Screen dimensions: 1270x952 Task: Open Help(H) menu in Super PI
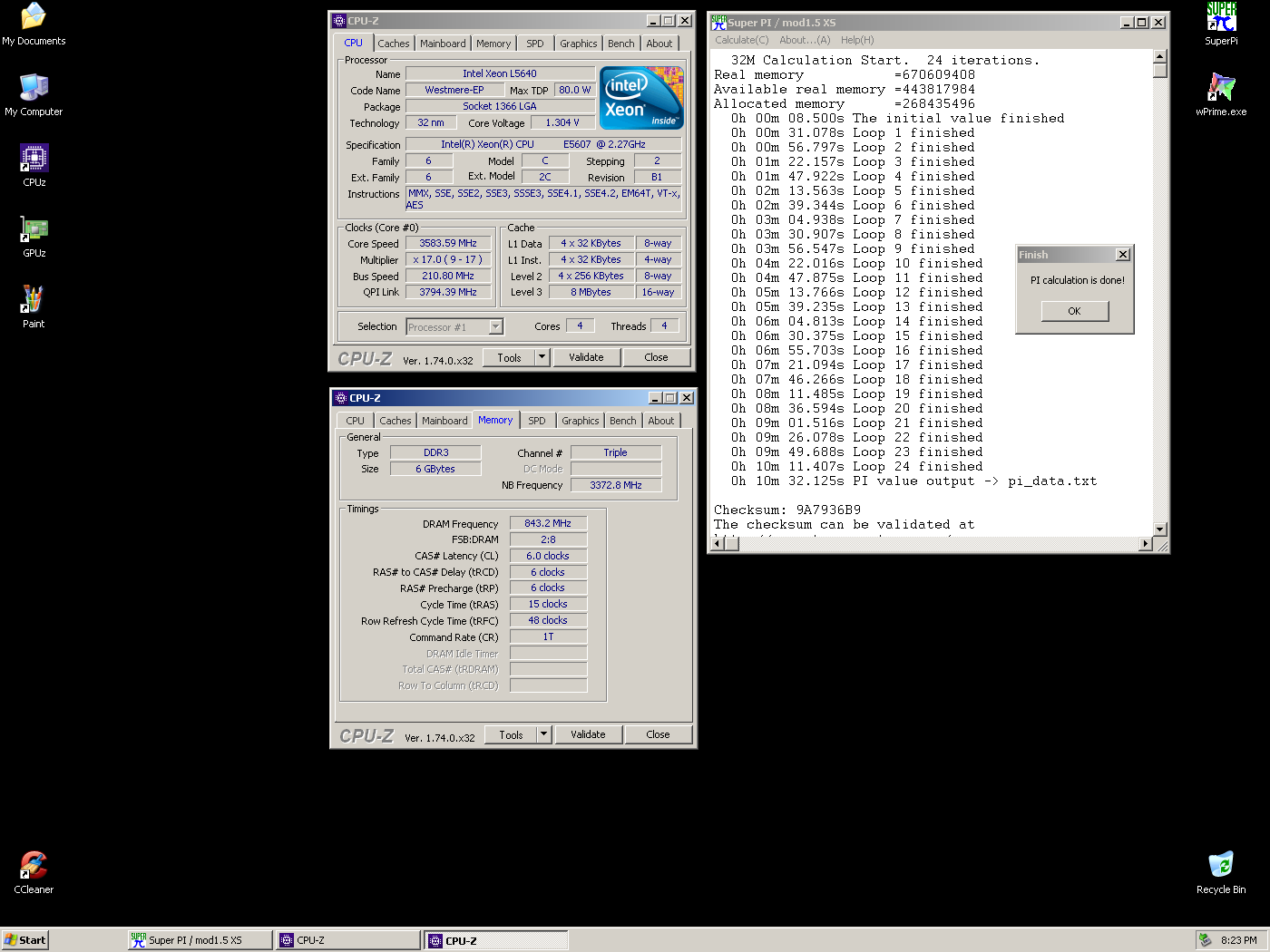tap(857, 40)
